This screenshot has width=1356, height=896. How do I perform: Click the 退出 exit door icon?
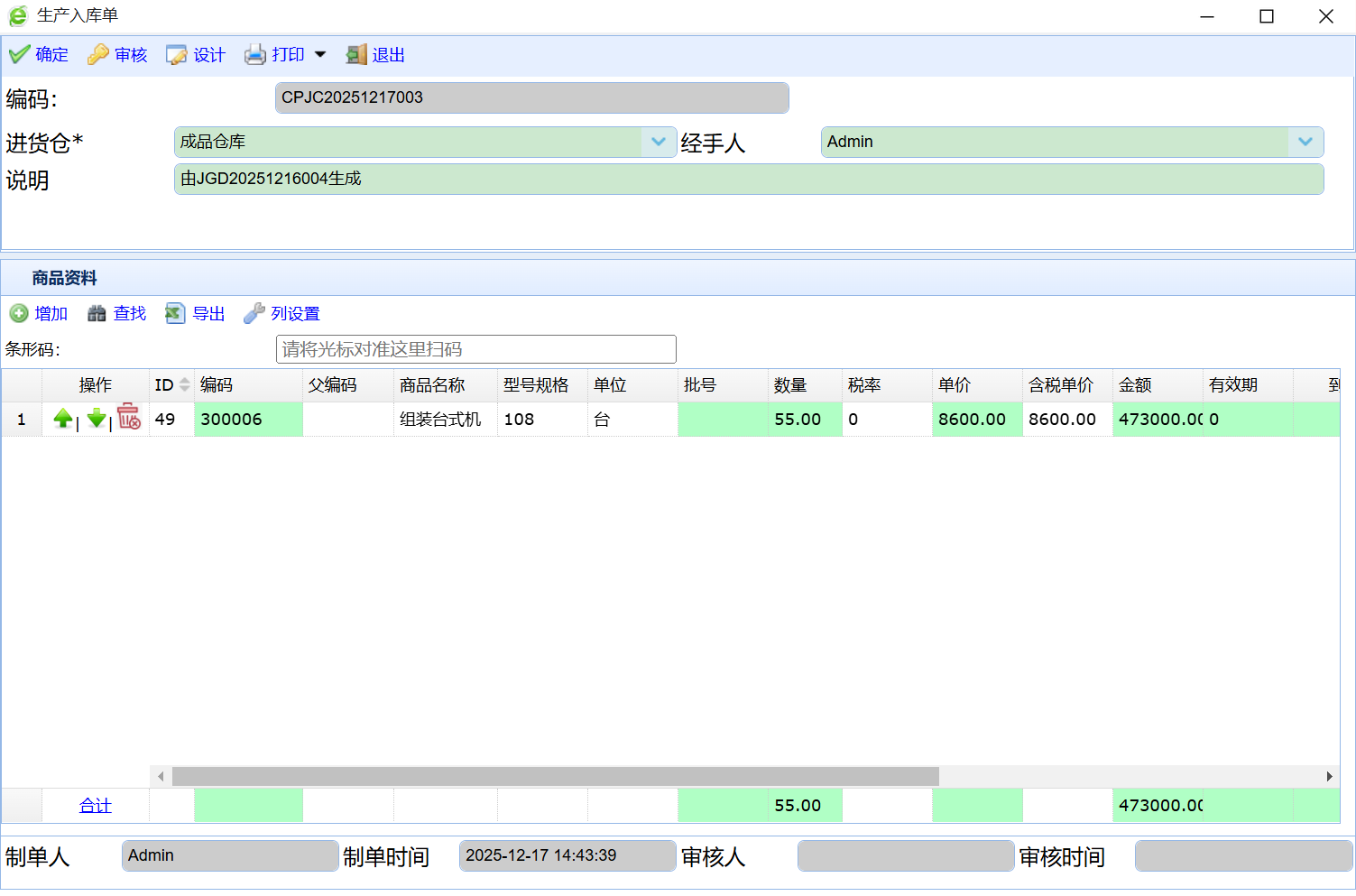point(356,55)
